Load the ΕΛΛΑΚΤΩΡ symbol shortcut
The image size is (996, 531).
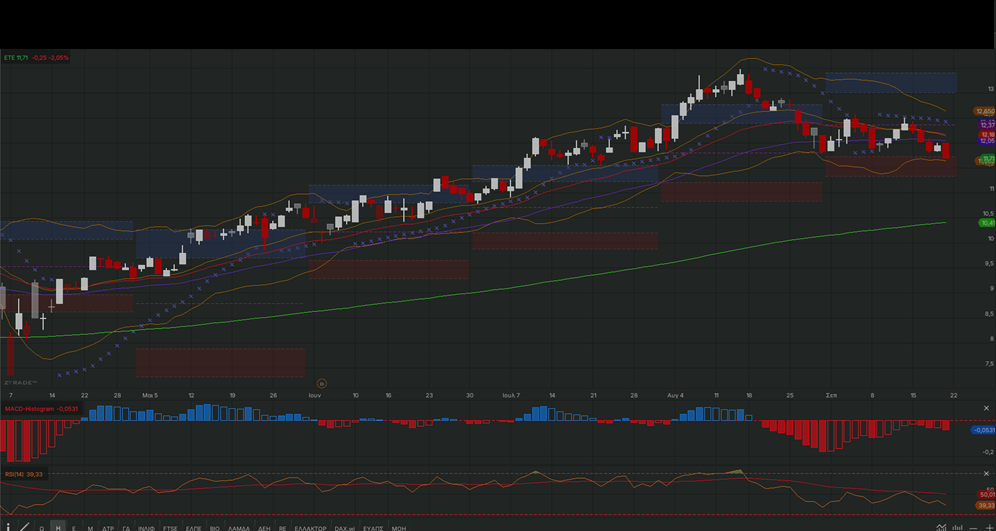coord(311,528)
